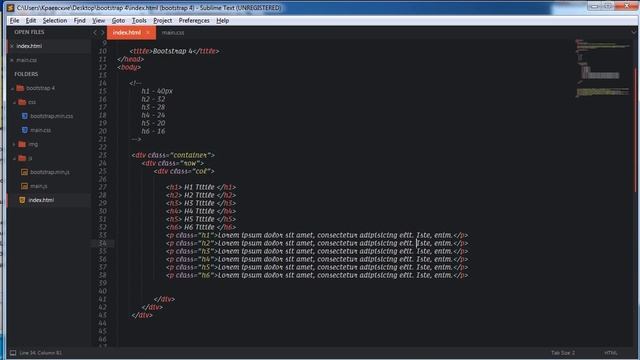This screenshot has width=640, height=360.
Task: Change the HTML syntax selector
Action: (611, 353)
